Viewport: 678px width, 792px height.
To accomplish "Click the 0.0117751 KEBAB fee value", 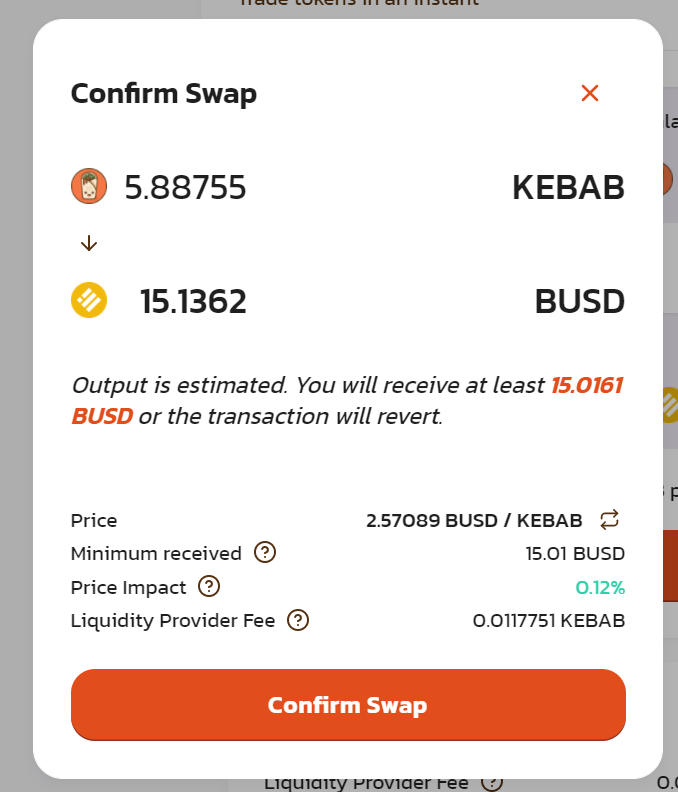I will (548, 620).
